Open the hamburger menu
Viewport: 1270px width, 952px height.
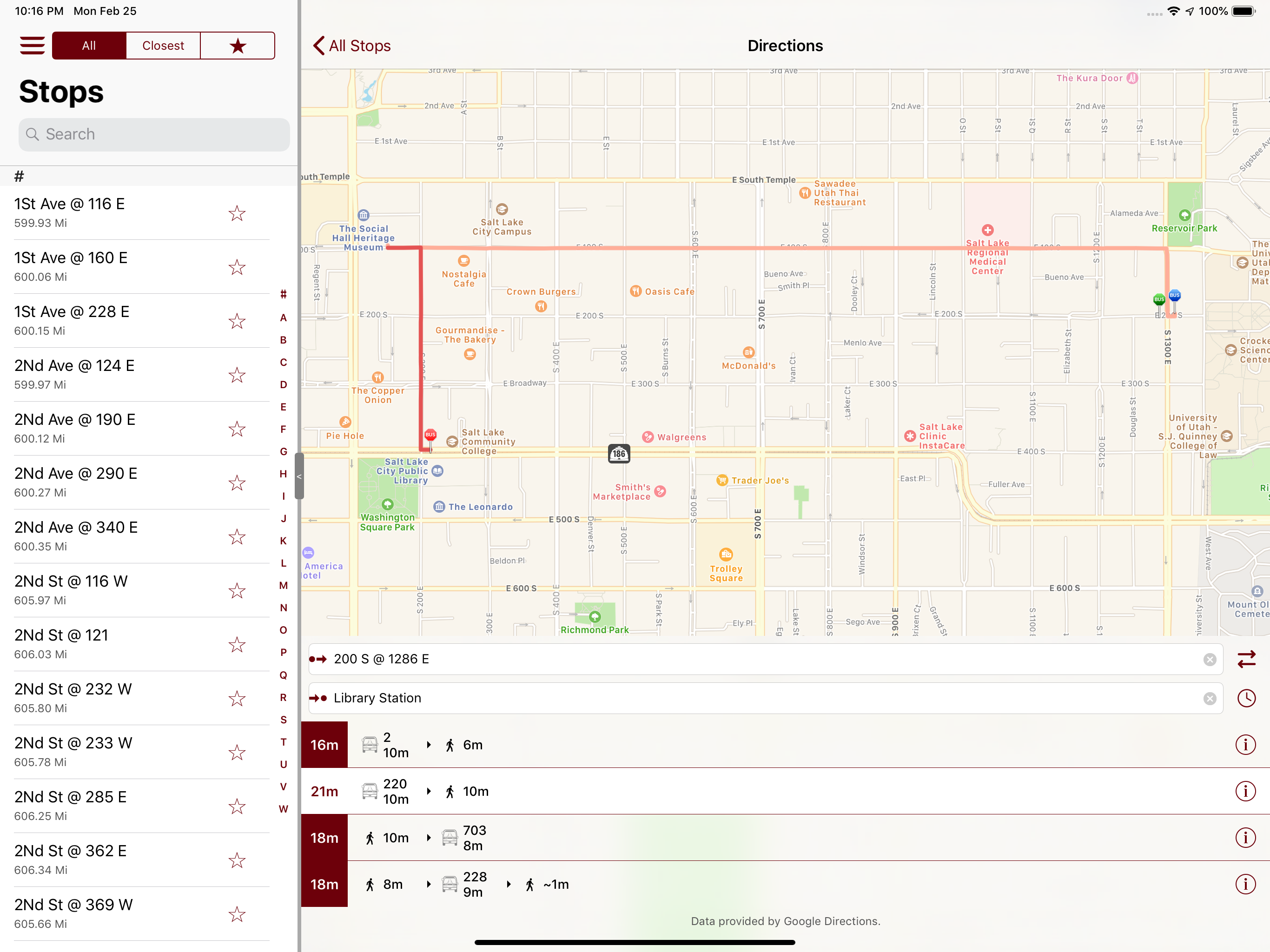(32, 46)
